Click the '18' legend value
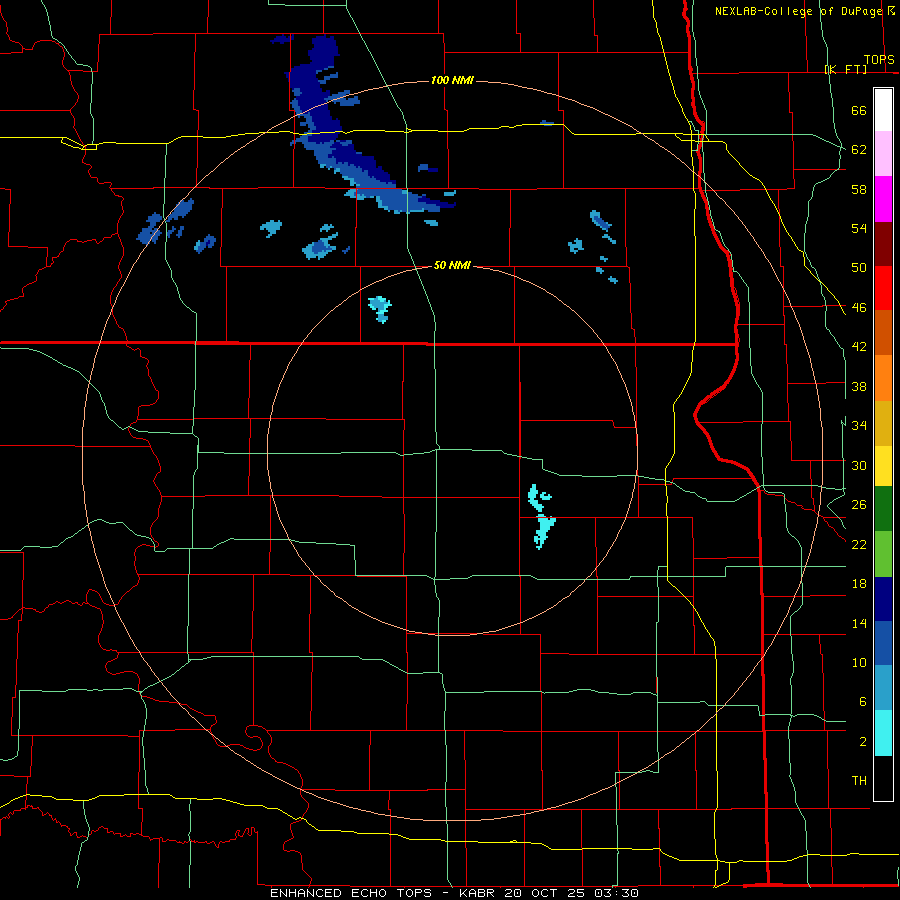 (859, 584)
